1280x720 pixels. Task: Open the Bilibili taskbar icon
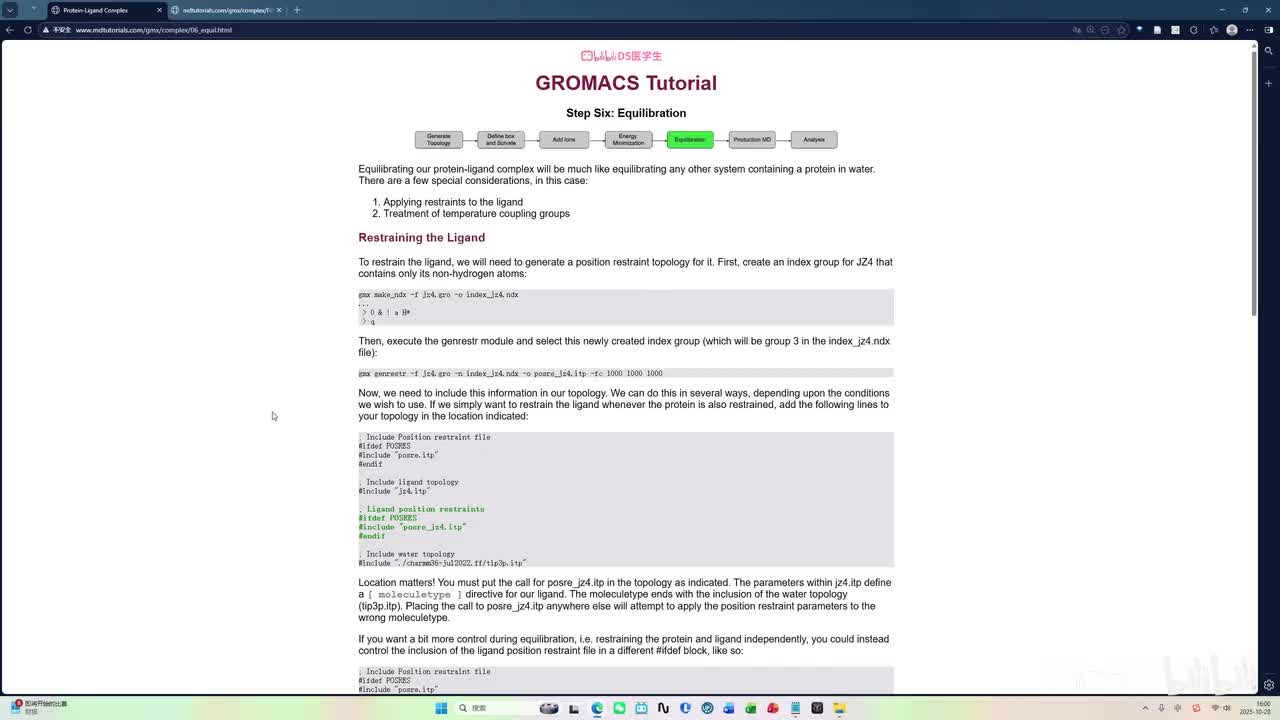coord(641,708)
